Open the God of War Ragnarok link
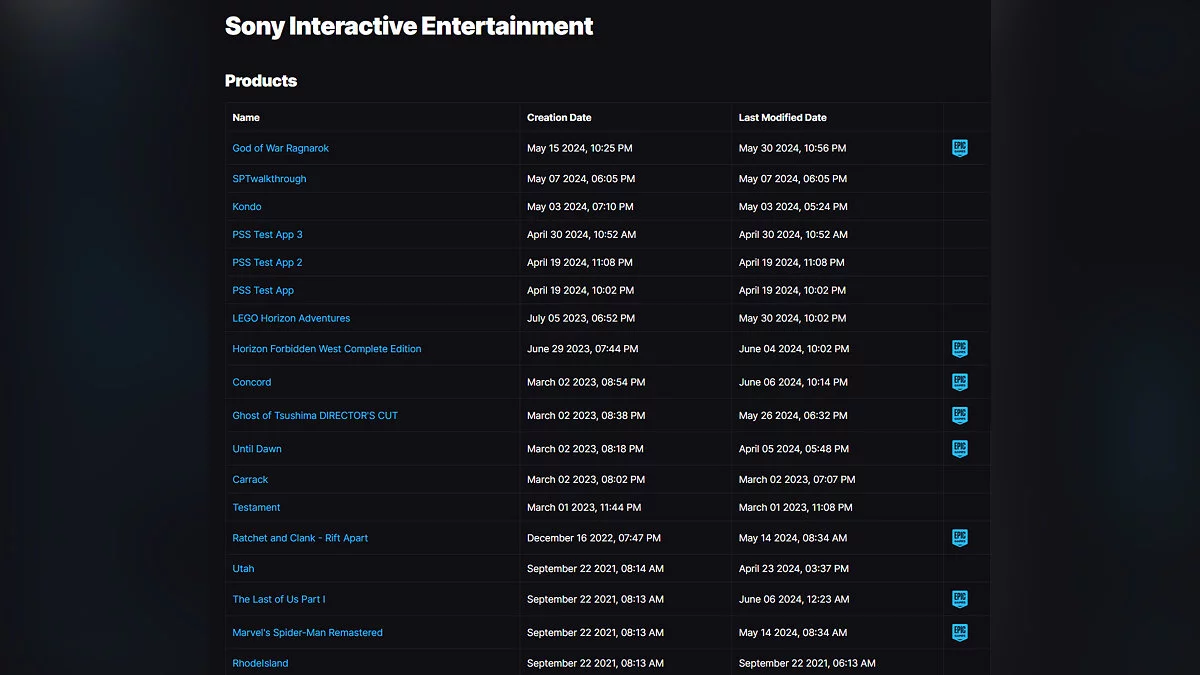Image resolution: width=1200 pixels, height=675 pixels. (x=280, y=148)
